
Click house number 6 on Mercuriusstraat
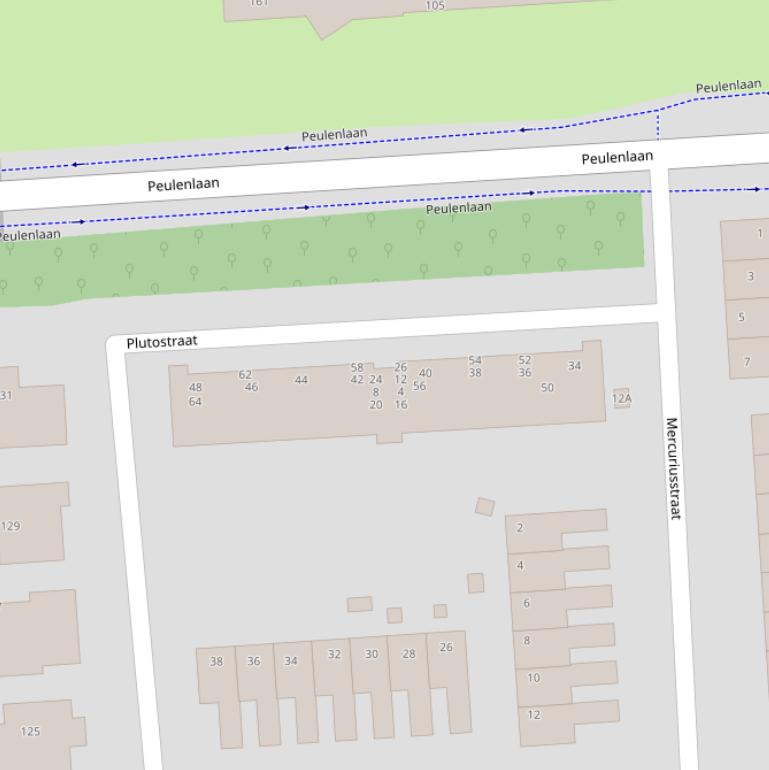(x=526, y=603)
